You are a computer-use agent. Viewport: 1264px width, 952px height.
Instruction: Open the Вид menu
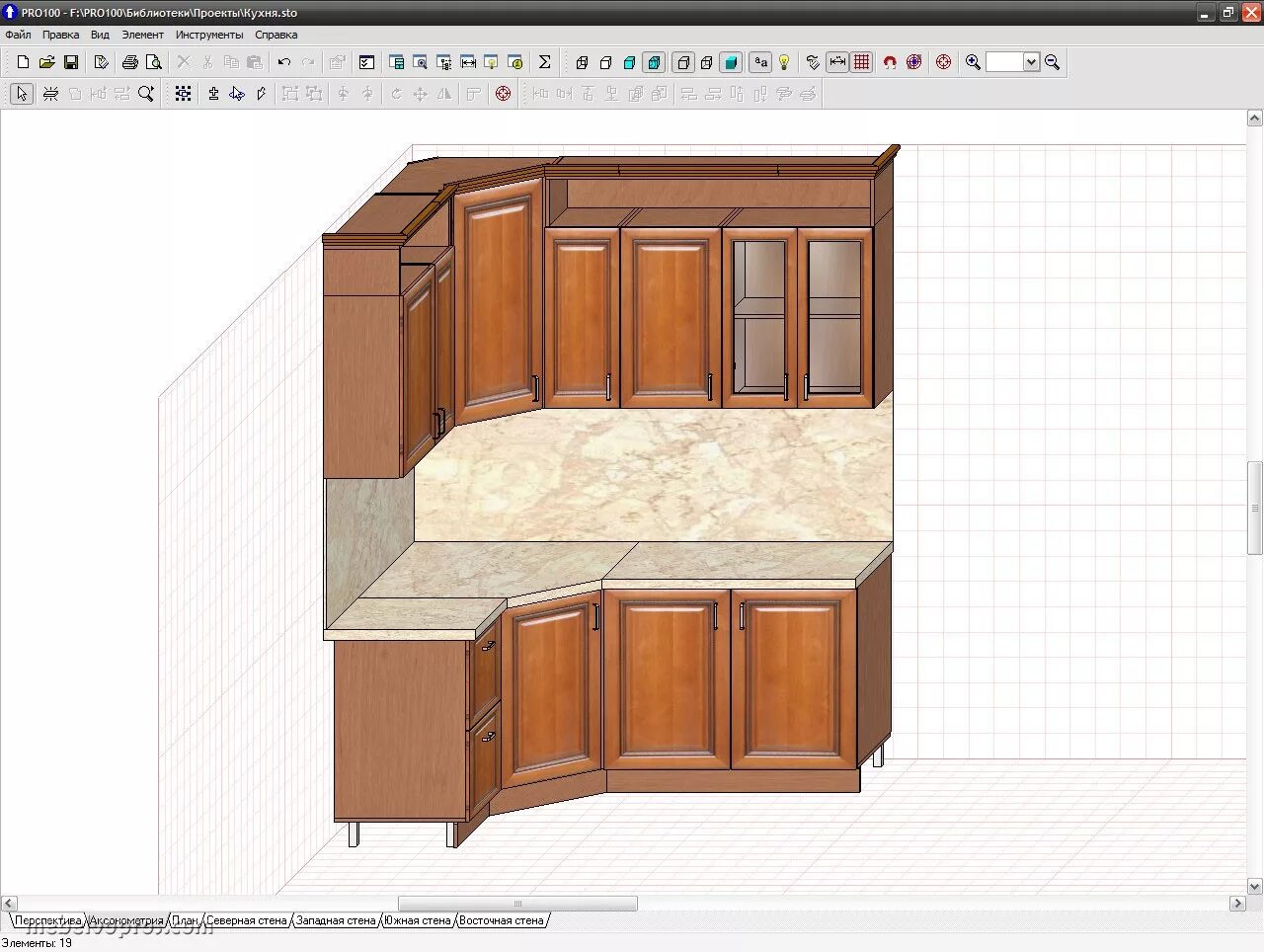[x=99, y=34]
